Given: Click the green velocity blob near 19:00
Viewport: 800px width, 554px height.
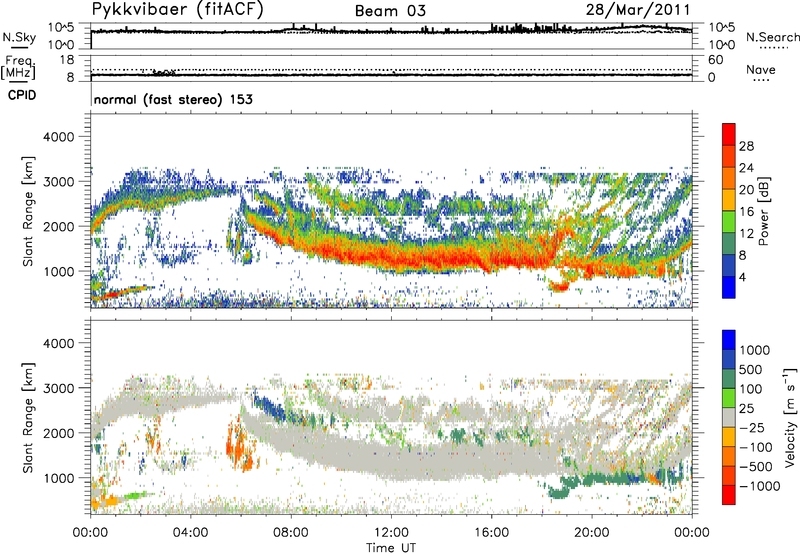Looking at the screenshot, I should pos(560,492).
